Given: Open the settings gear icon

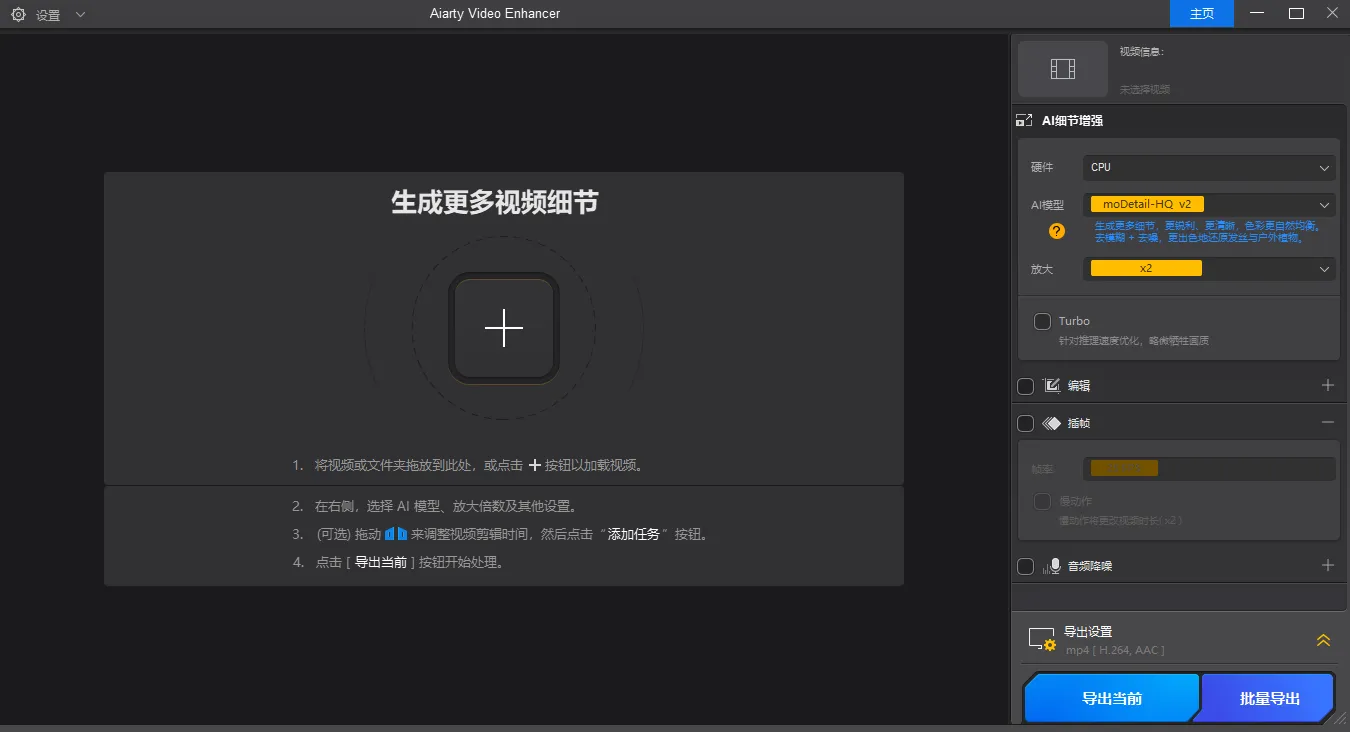Looking at the screenshot, I should point(18,14).
